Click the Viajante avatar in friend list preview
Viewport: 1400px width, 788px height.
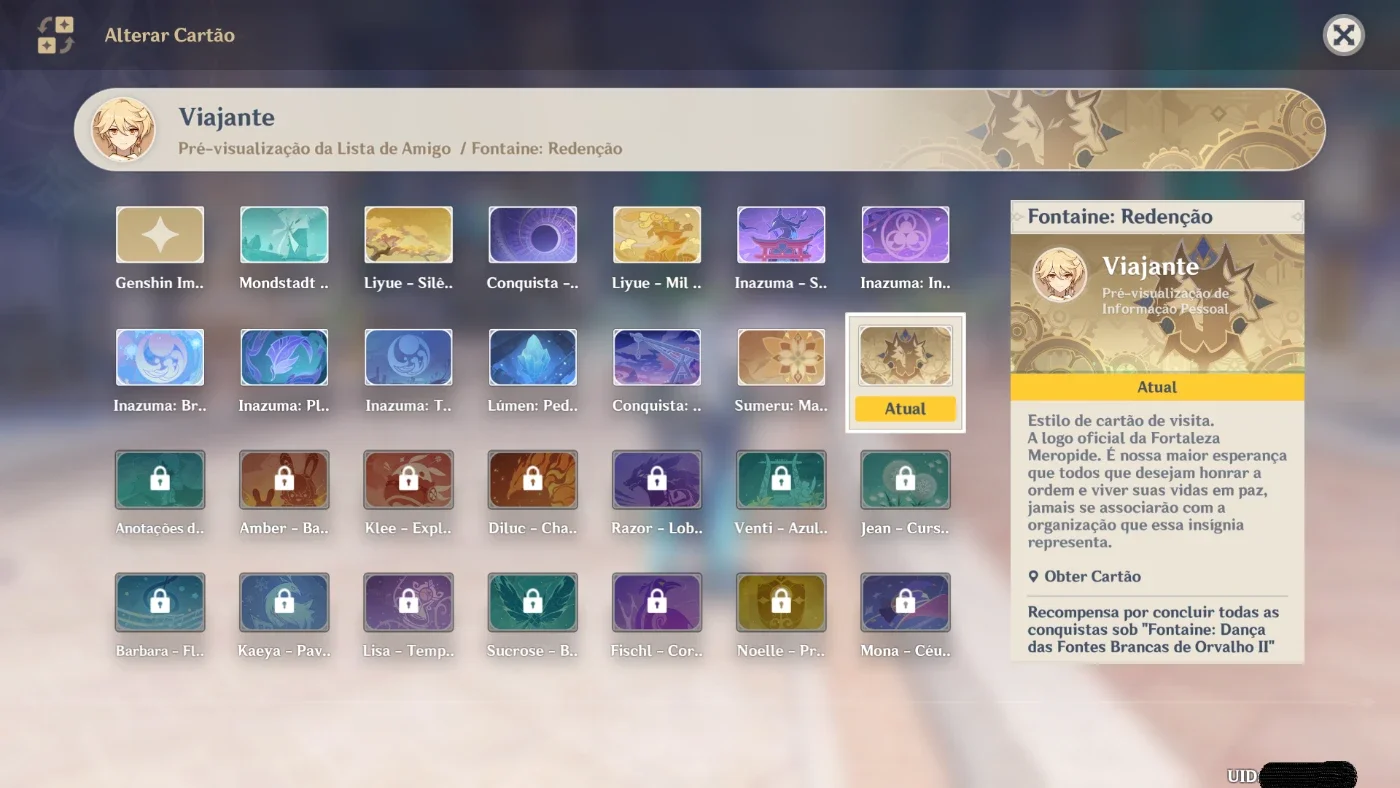[123, 130]
